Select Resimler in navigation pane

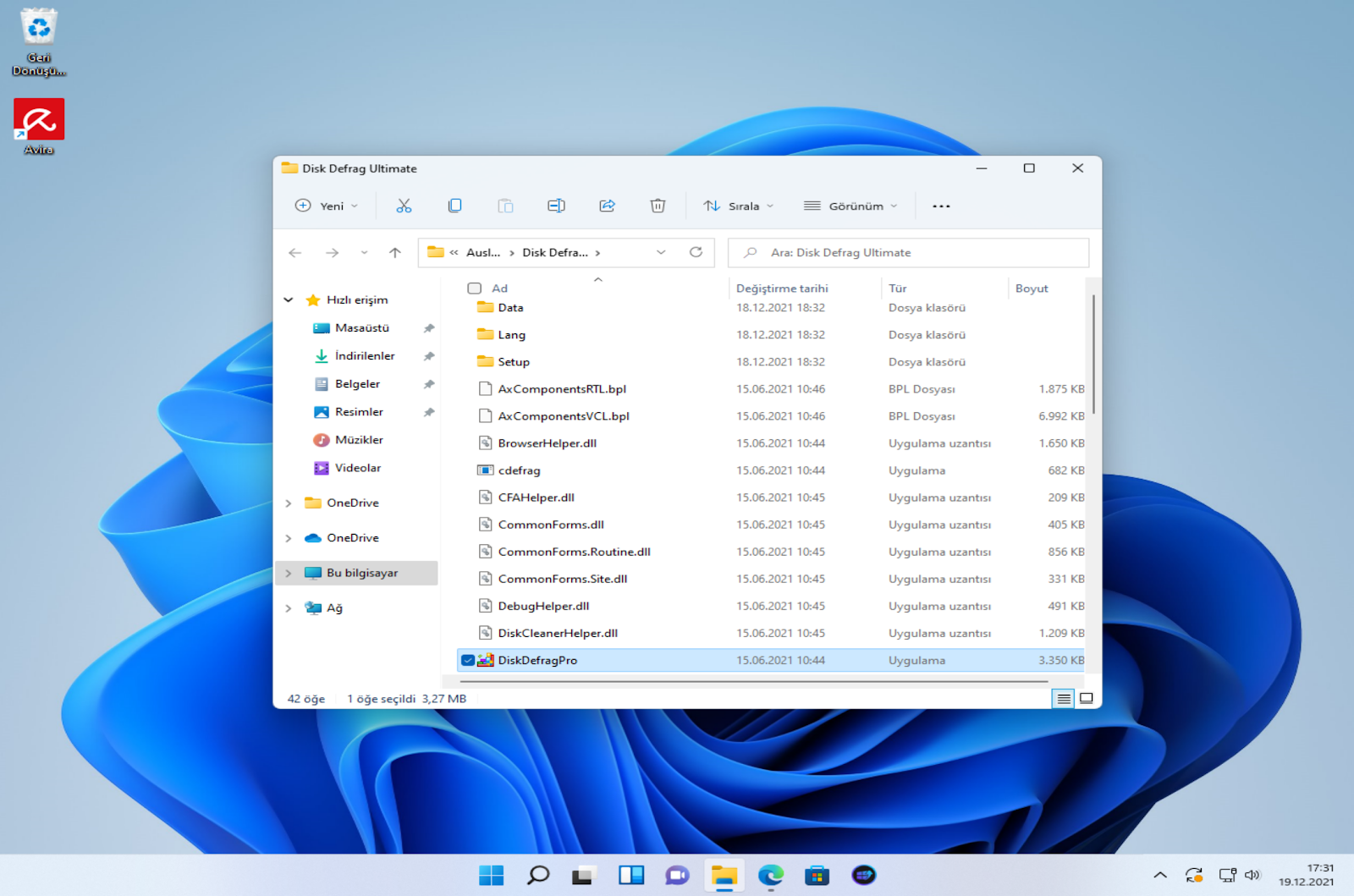coord(359,412)
